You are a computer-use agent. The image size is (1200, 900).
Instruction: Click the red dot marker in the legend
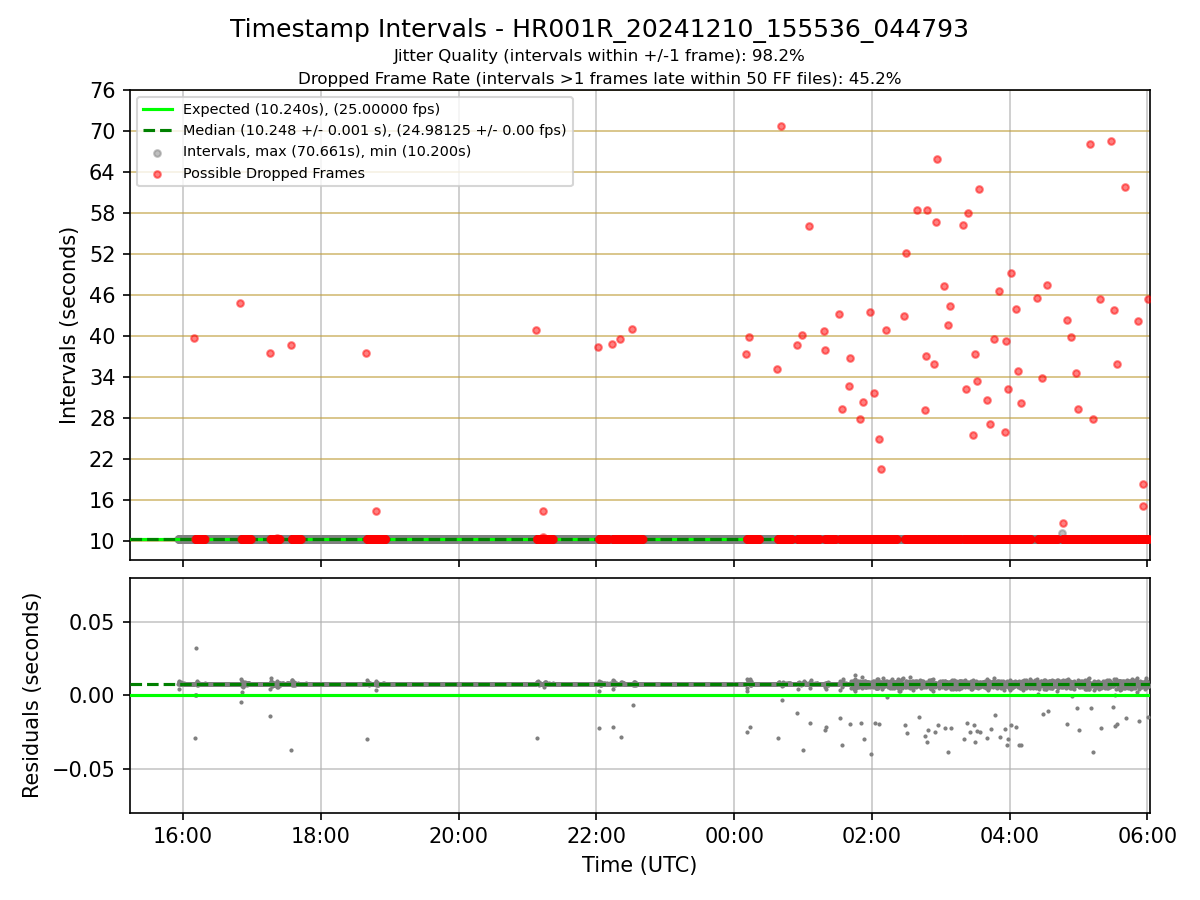[158, 173]
